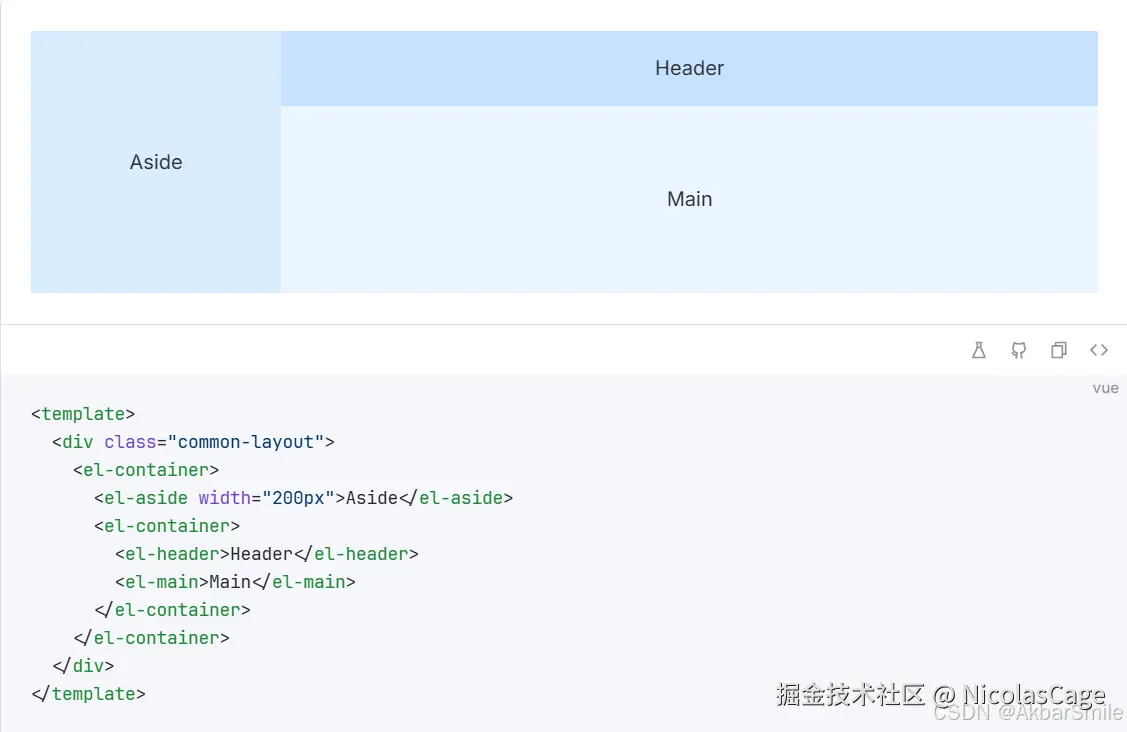Click the Aside panel in the demo
Image resolution: width=1127 pixels, height=732 pixels.
pos(156,162)
